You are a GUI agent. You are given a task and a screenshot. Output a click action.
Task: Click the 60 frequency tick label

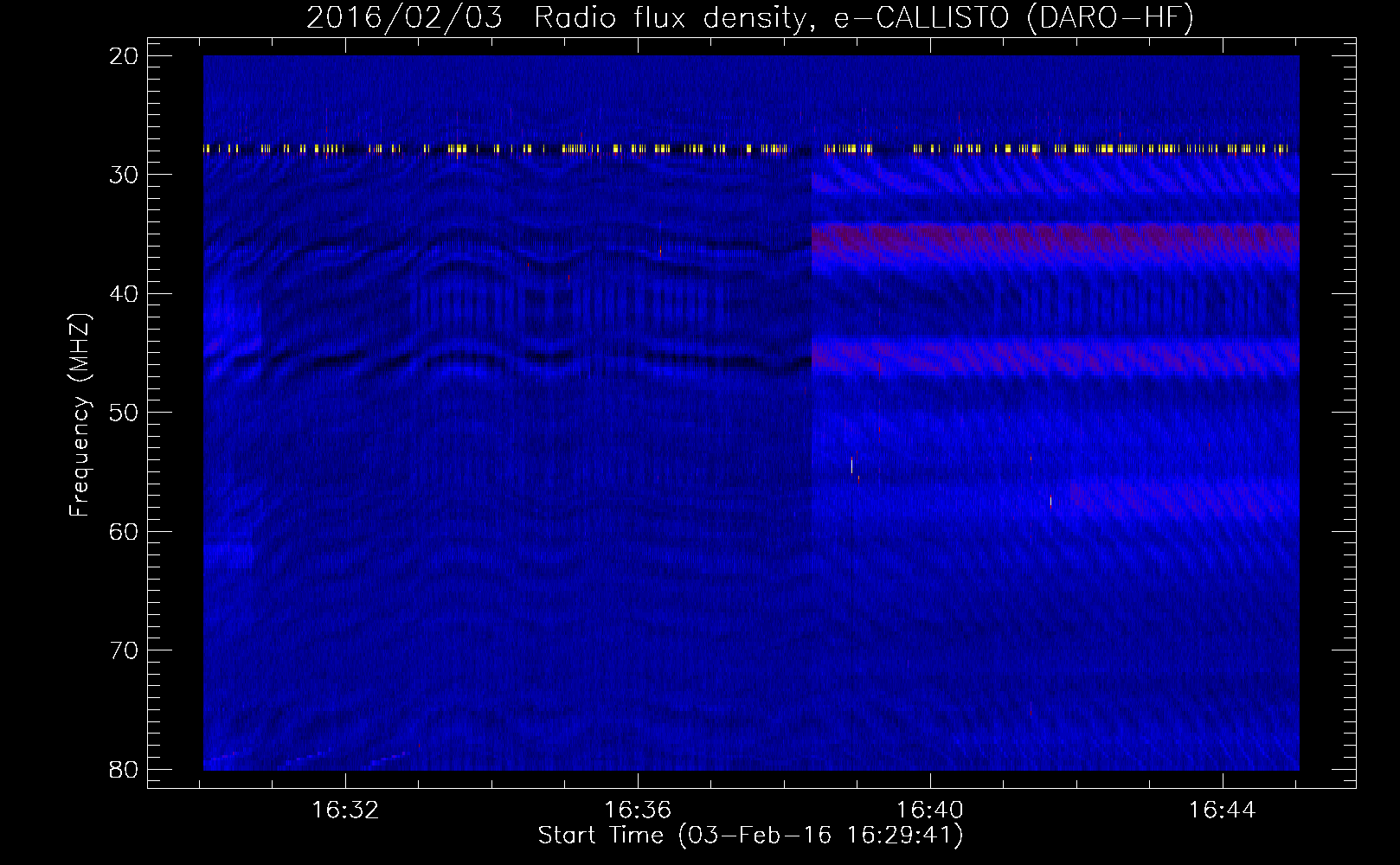[125, 531]
